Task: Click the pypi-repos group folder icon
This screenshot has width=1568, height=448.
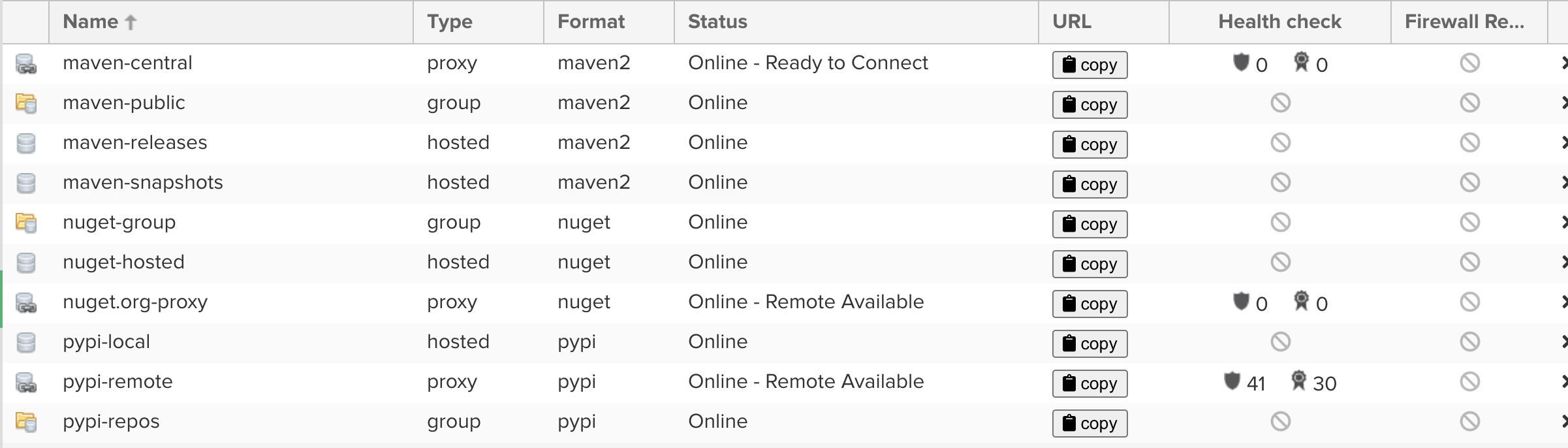Action: [x=26, y=423]
